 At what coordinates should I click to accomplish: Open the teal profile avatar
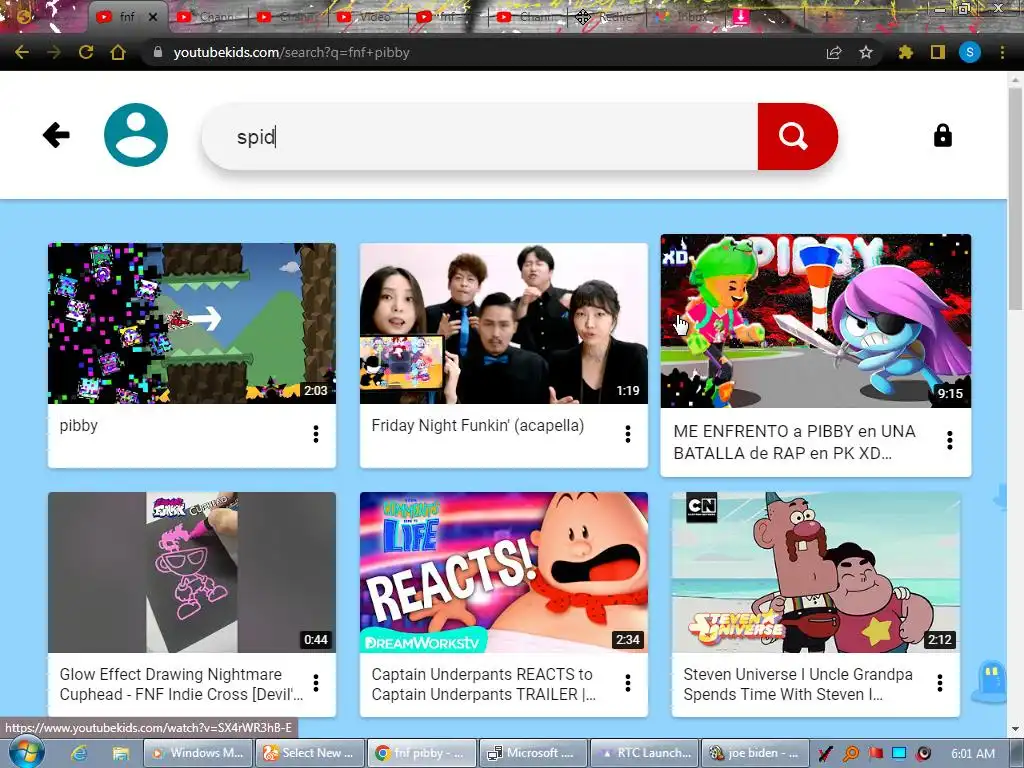(136, 135)
